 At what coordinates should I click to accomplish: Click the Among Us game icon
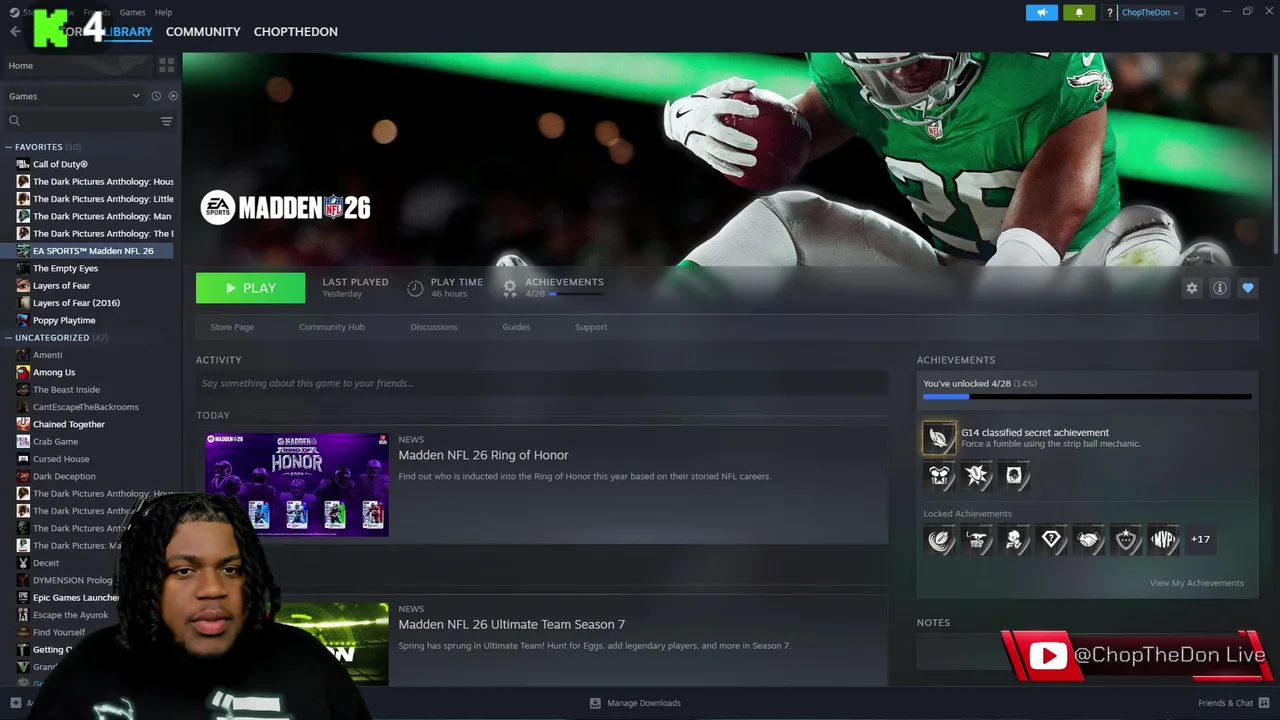point(23,372)
